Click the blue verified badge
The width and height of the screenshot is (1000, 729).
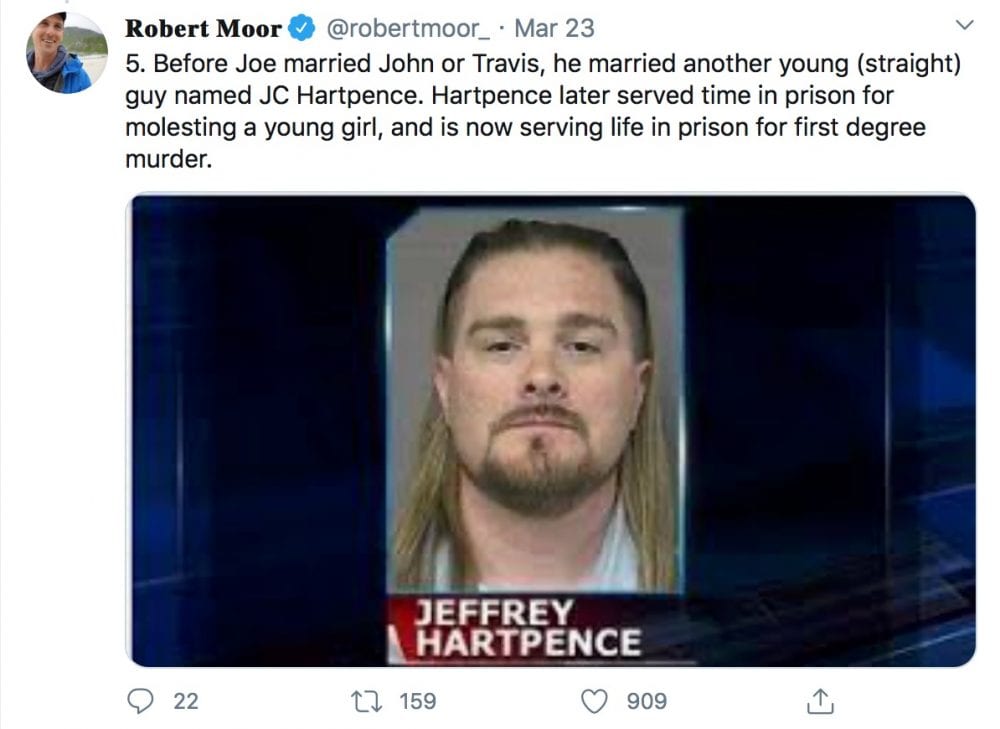coord(302,28)
